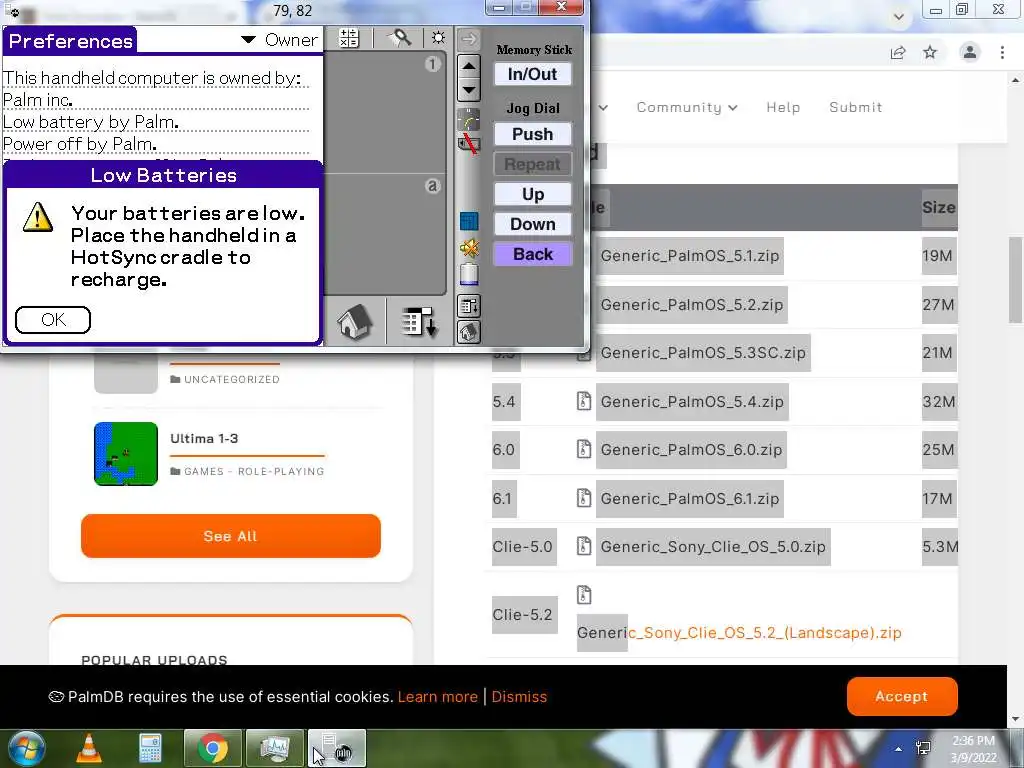Image resolution: width=1024 pixels, height=768 pixels.
Task: Click the blue grid square icon in sidebar
Action: (469, 221)
